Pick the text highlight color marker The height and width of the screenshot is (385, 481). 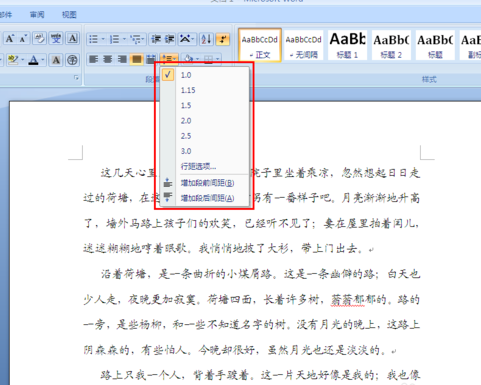click(13, 60)
